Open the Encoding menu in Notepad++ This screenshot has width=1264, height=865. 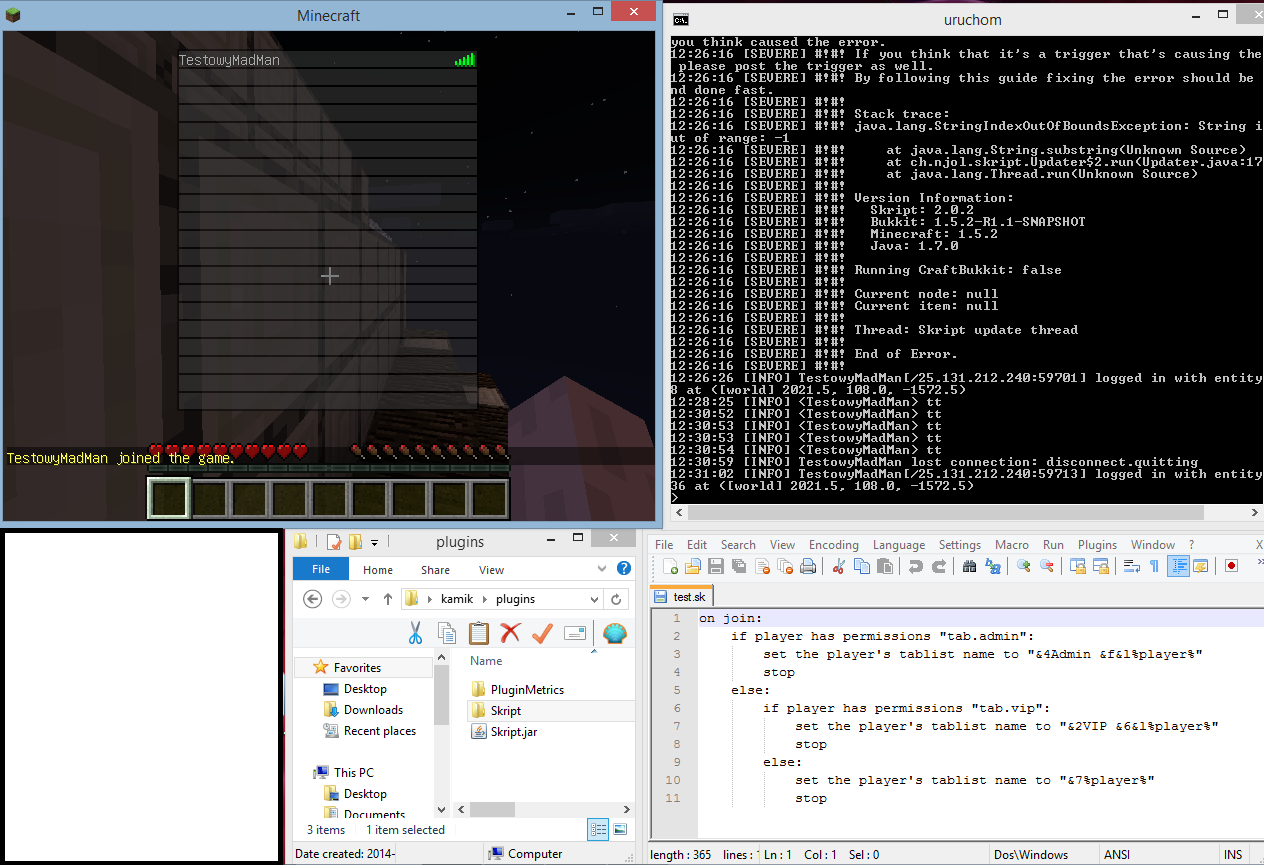pyautogui.click(x=834, y=545)
